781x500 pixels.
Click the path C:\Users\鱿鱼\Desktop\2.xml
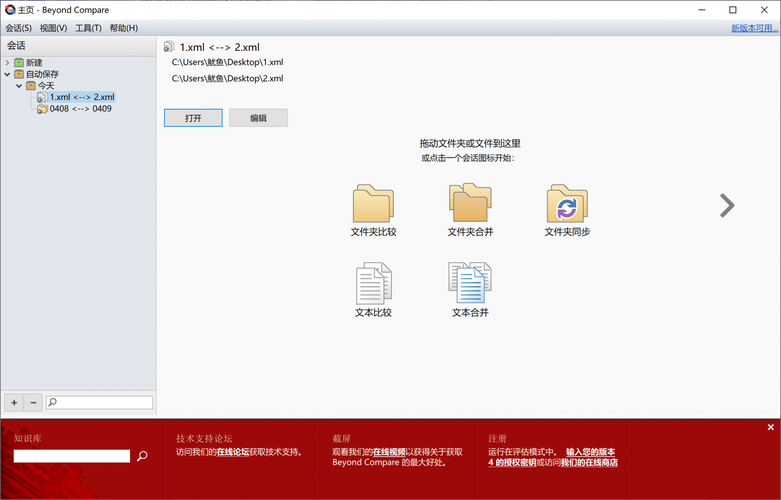[x=228, y=78]
